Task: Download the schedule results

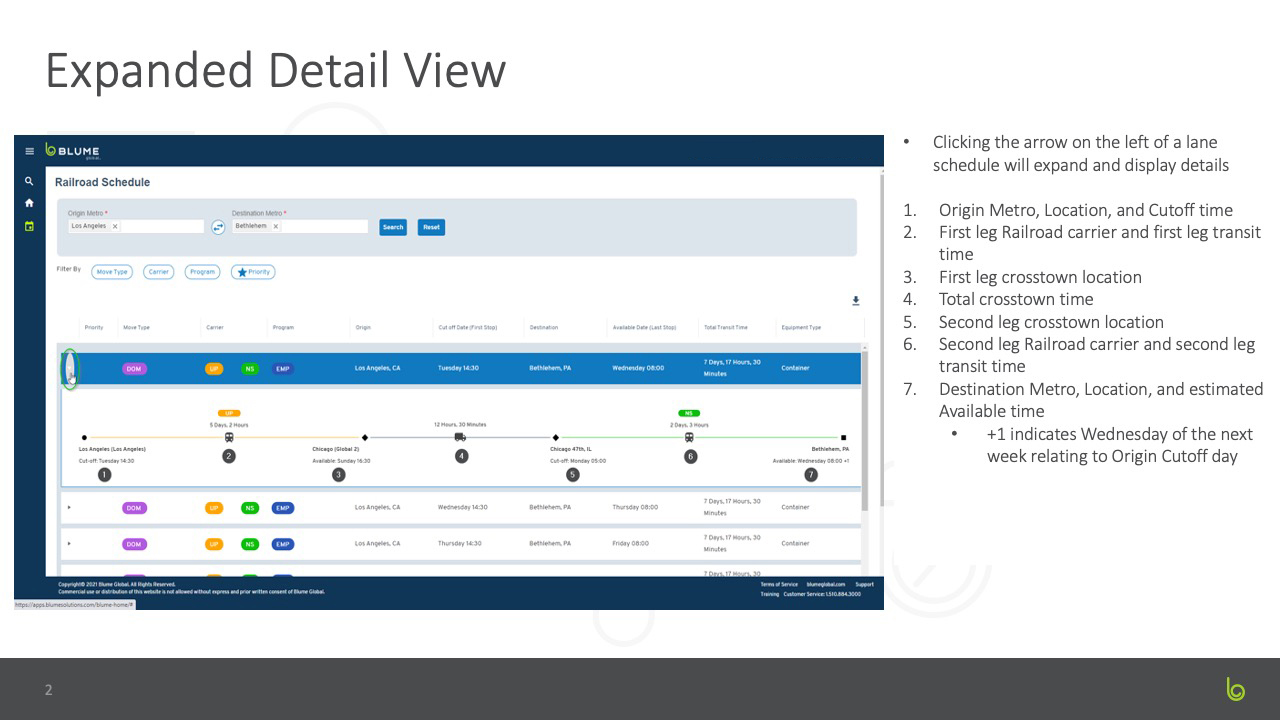Action: tap(856, 301)
